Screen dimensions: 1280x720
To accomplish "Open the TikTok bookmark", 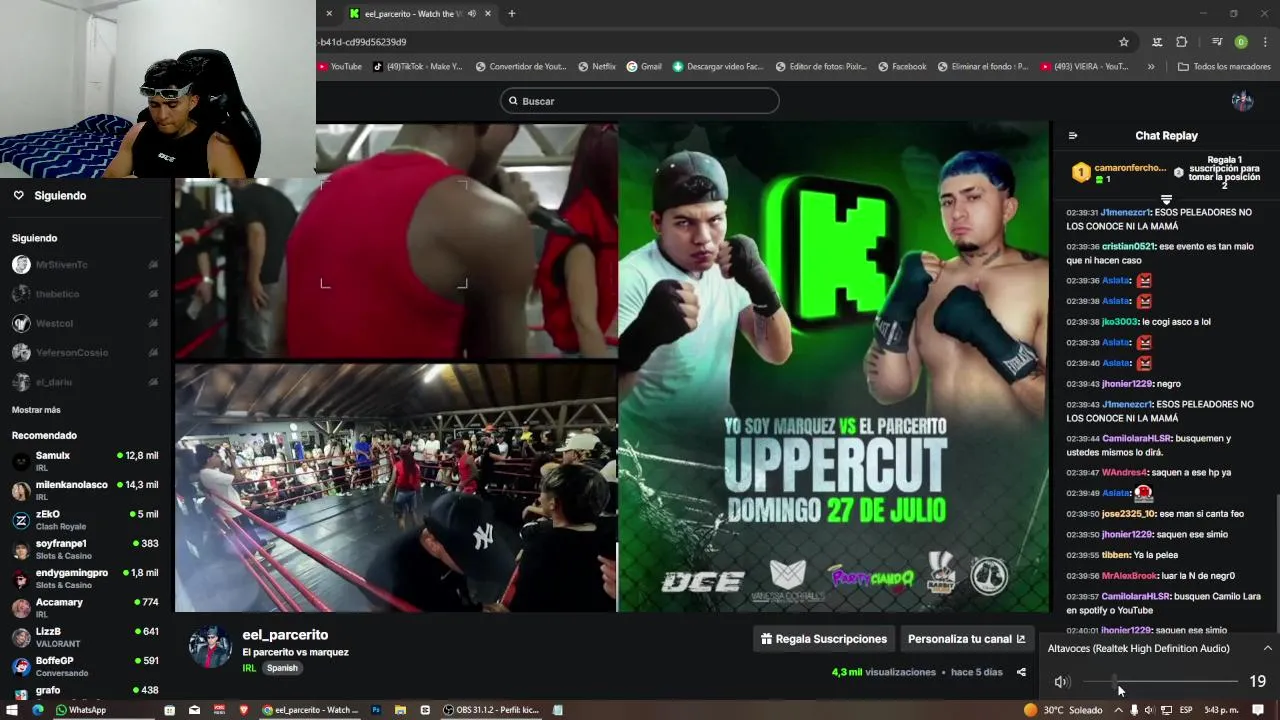I will [x=418, y=67].
